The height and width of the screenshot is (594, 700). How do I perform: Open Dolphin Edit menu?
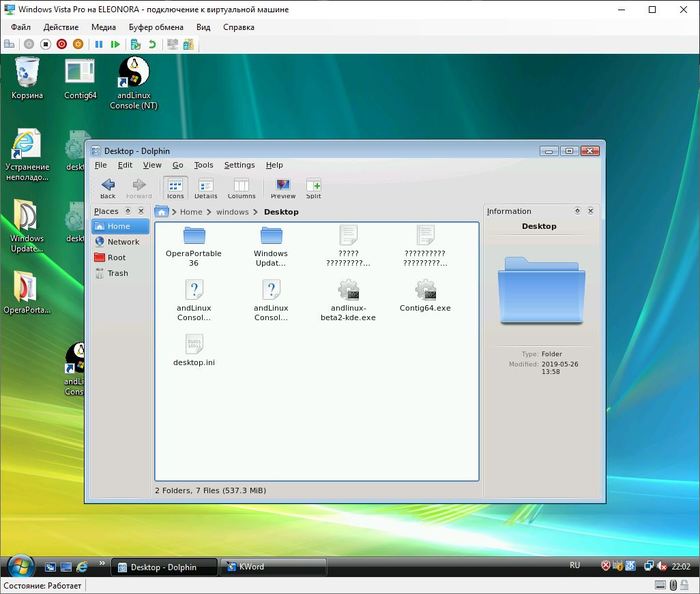pos(125,165)
